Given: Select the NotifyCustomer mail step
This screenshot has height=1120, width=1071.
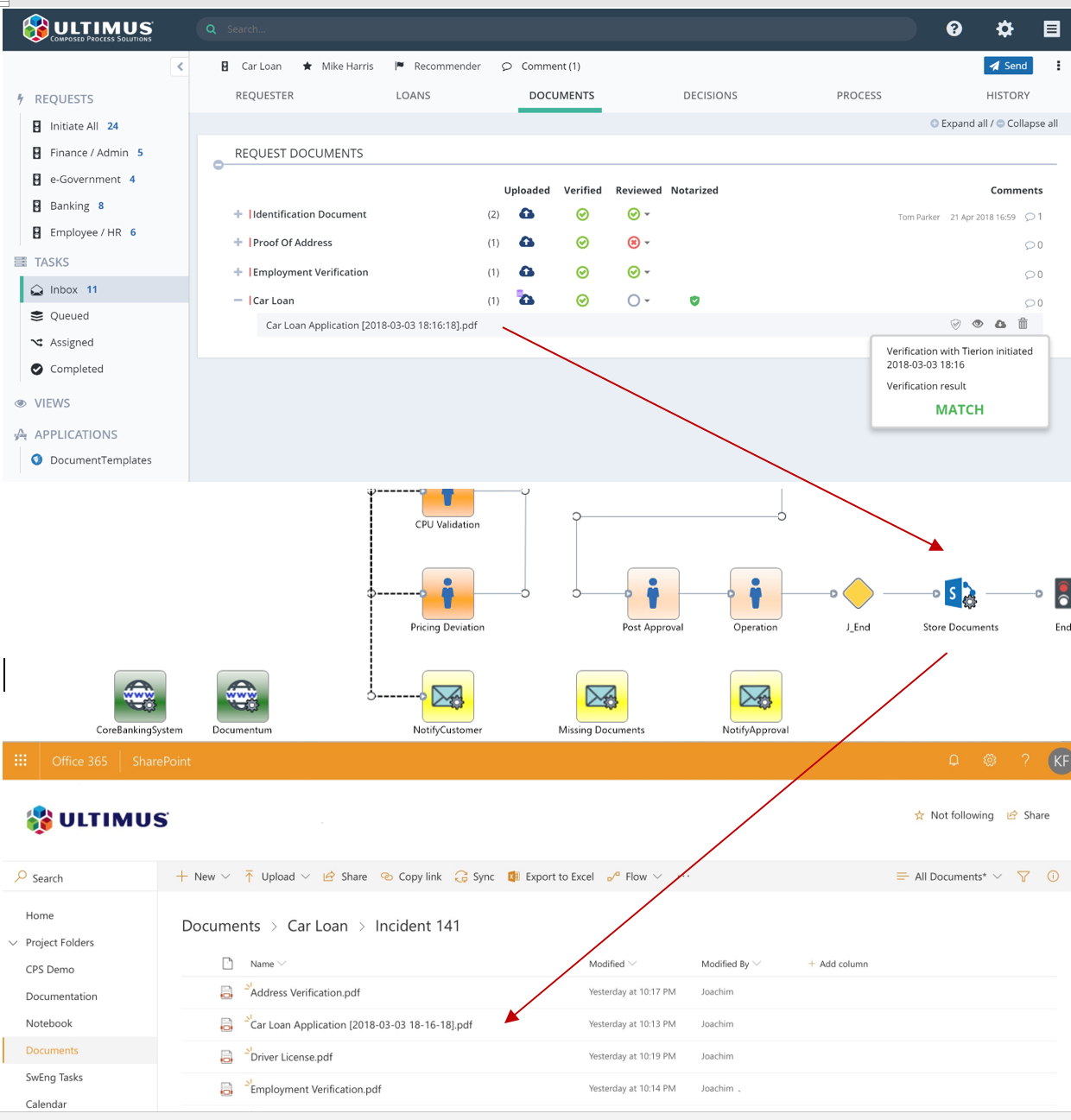Looking at the screenshot, I should point(447,696).
